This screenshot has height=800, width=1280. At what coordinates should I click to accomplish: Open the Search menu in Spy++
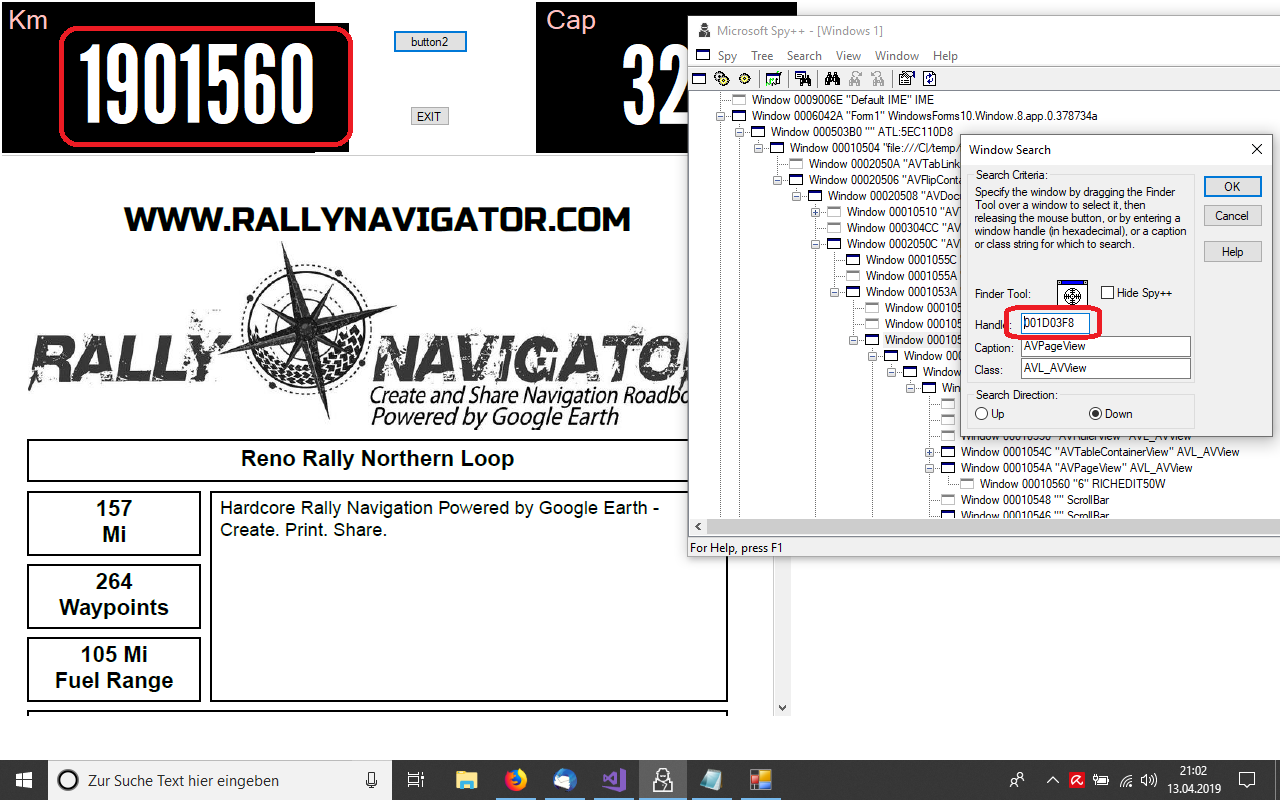click(x=804, y=56)
